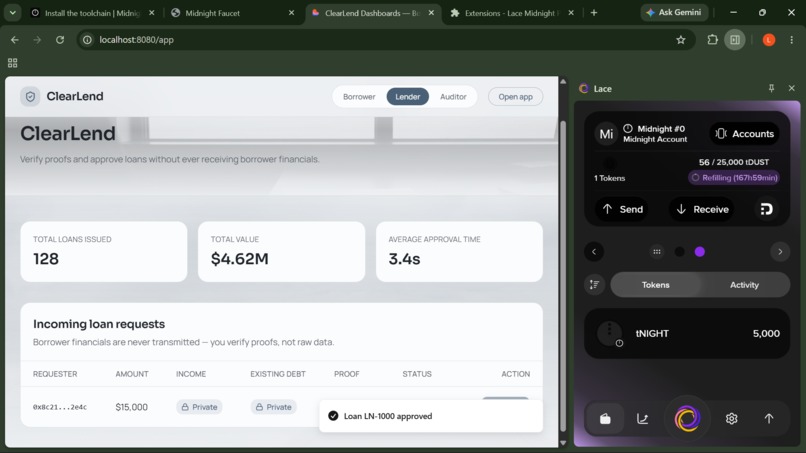Click the Refilling (167h59min) status
The height and width of the screenshot is (453, 806).
(734, 177)
